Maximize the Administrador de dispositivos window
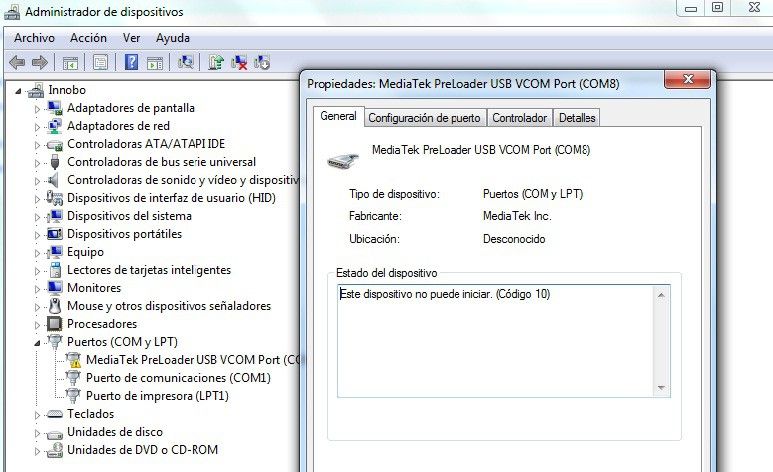 point(718,7)
